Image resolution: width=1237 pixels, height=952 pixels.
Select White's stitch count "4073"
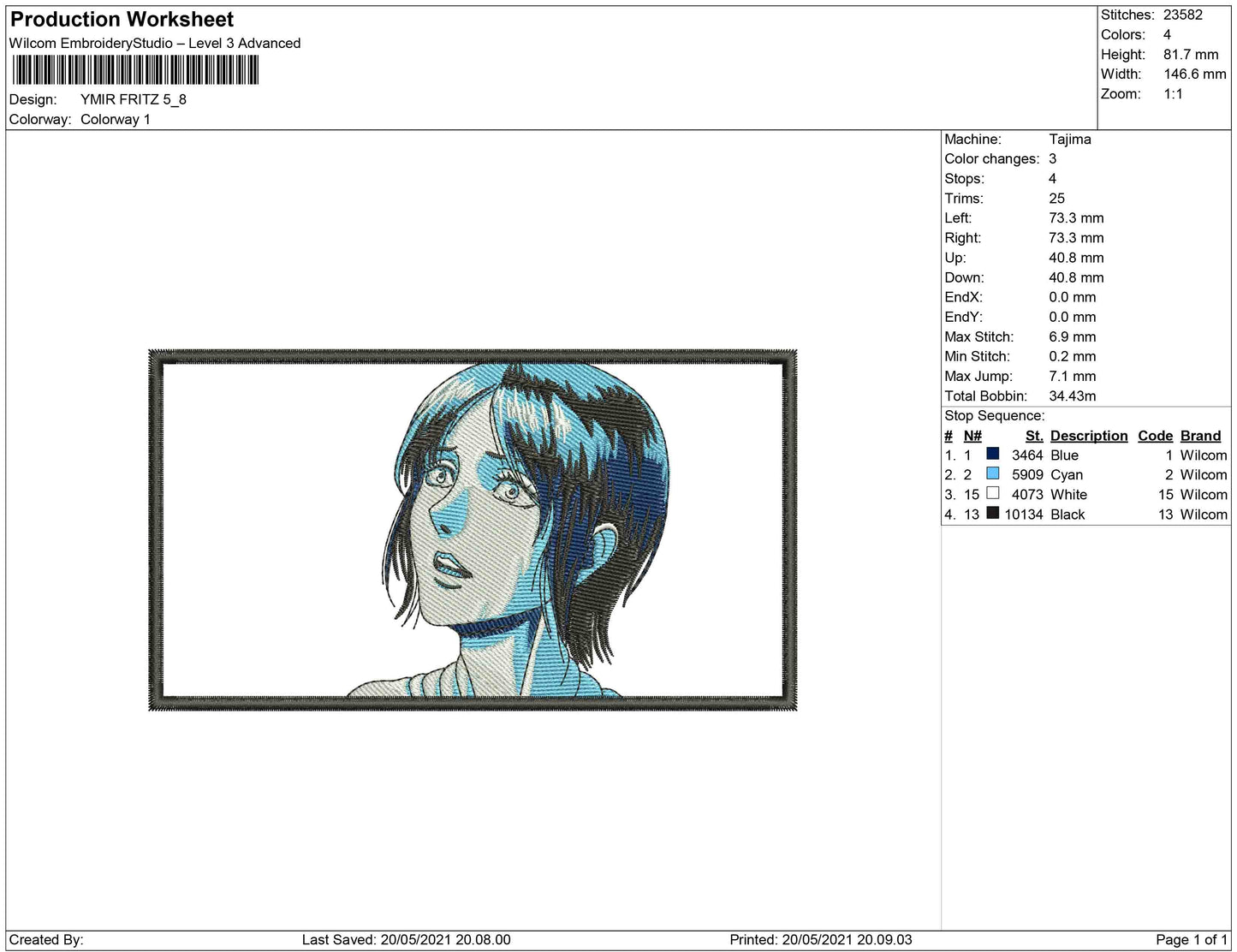(x=1027, y=494)
